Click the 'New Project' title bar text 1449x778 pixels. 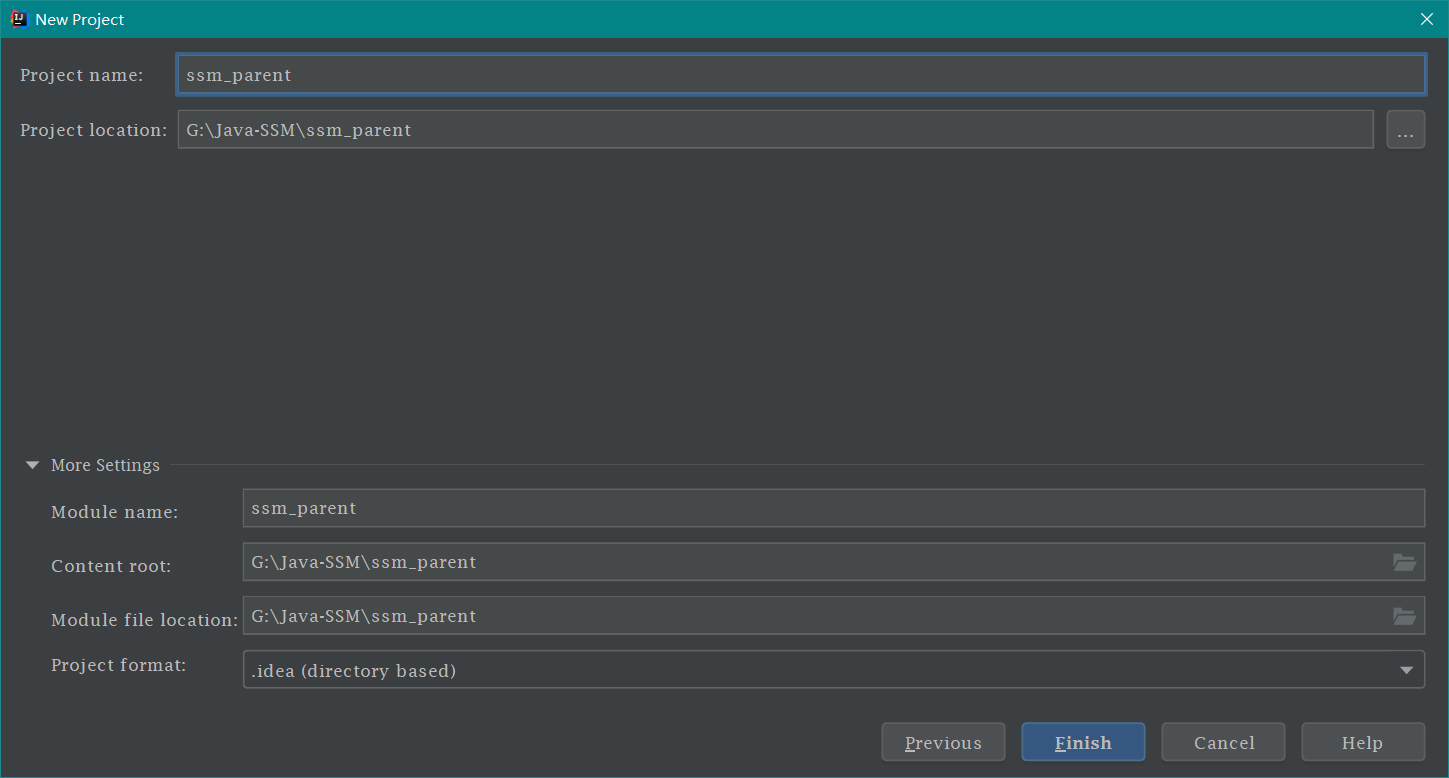(x=80, y=19)
